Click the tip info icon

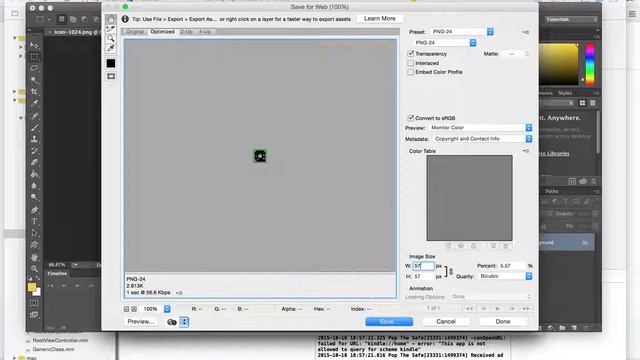125,19
